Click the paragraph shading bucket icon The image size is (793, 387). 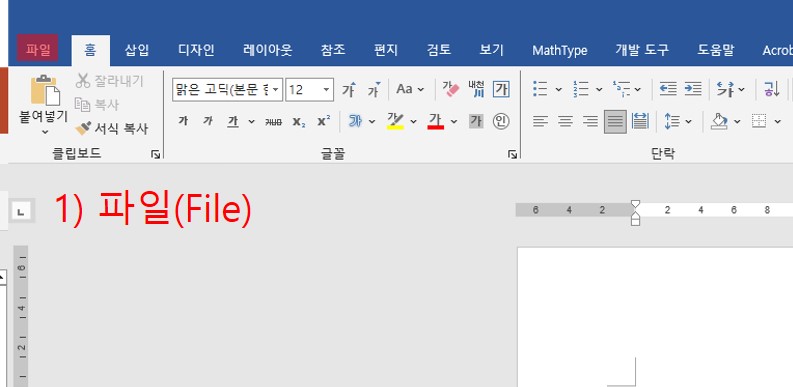tap(718, 121)
